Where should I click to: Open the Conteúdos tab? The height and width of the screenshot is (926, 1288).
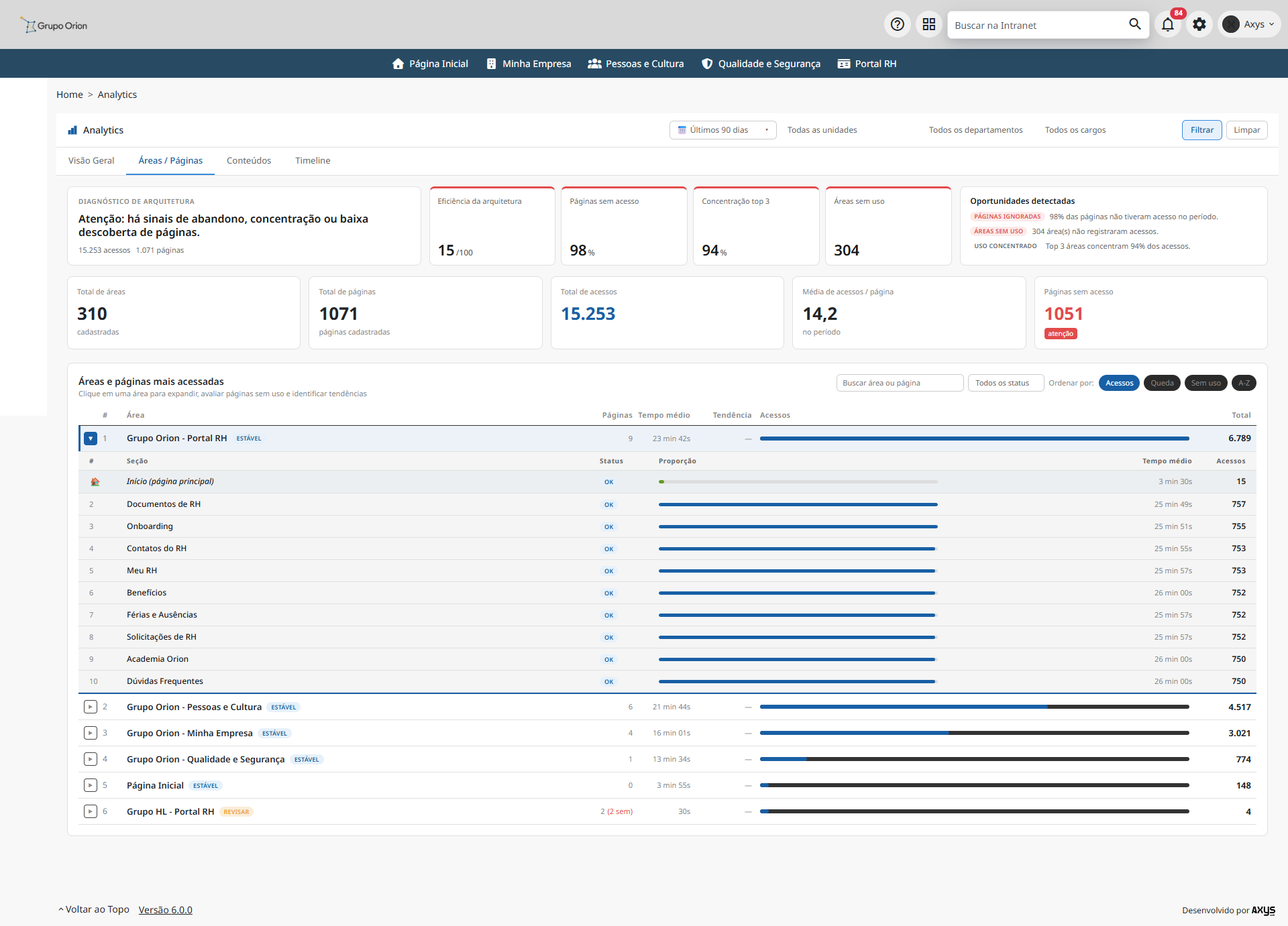249,161
